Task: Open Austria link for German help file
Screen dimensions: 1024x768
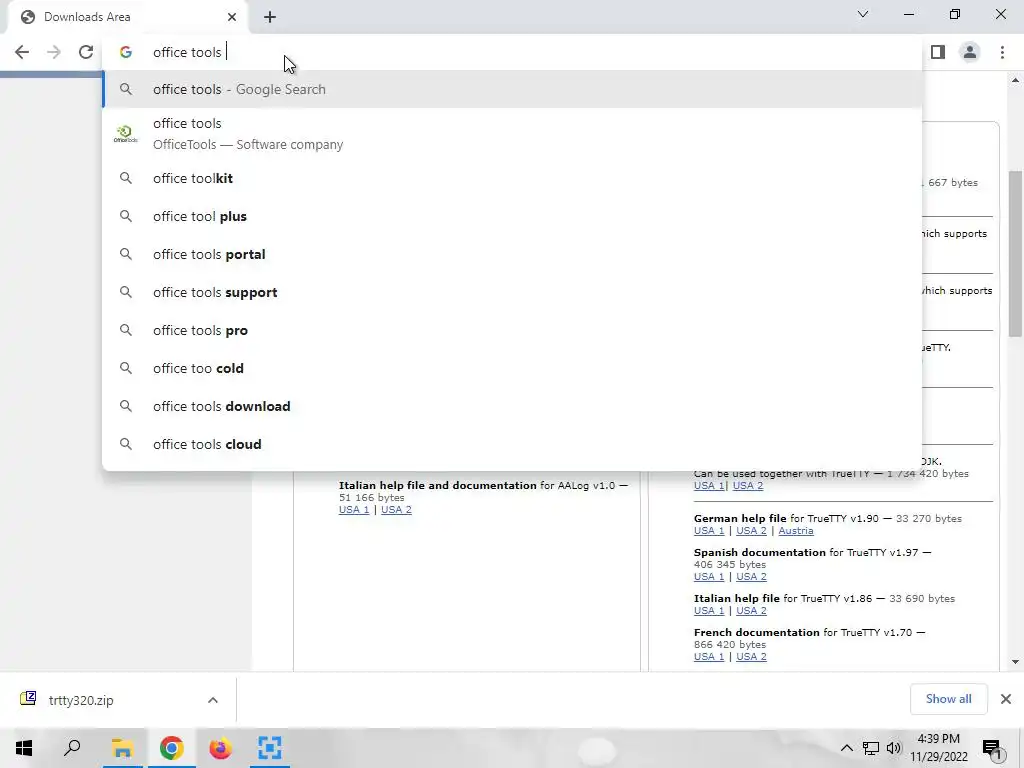Action: click(796, 531)
